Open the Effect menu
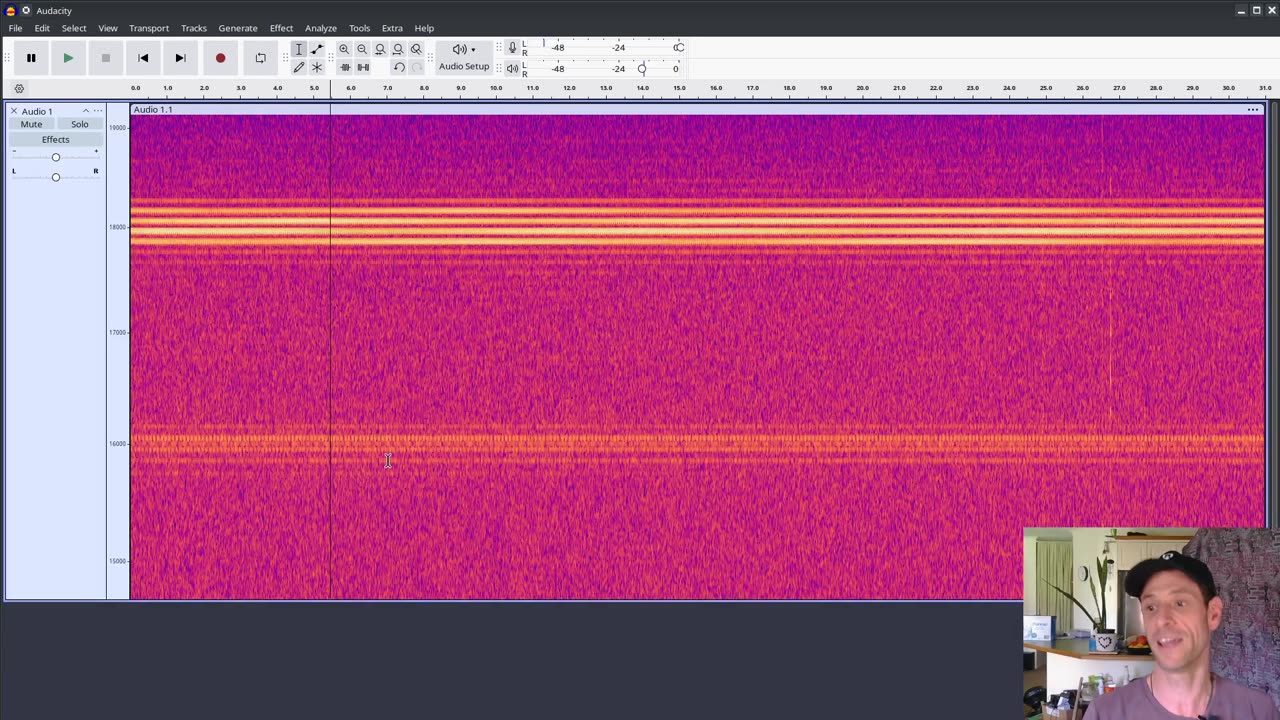This screenshot has width=1280, height=720. point(281,28)
